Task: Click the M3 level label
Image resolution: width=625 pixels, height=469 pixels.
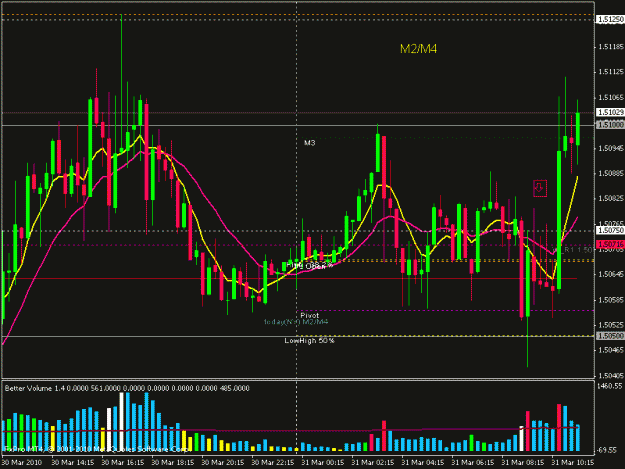Action: (310, 143)
